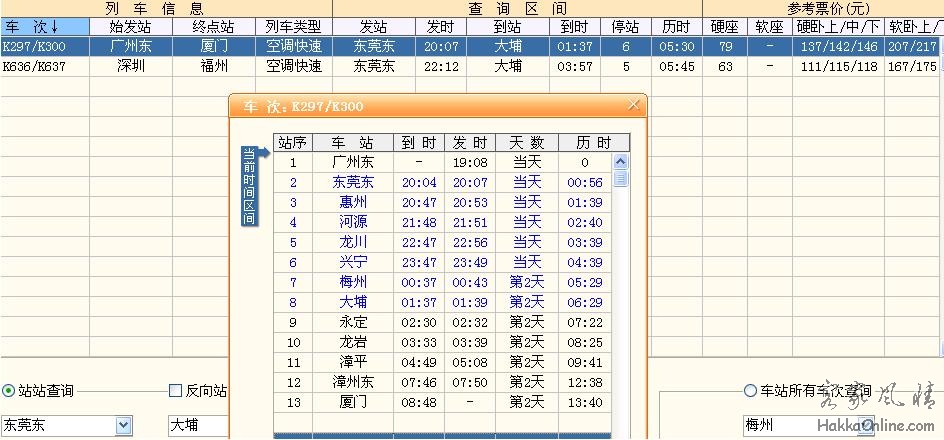
Task: Click the 车站 column header in popup
Action: coord(352,143)
